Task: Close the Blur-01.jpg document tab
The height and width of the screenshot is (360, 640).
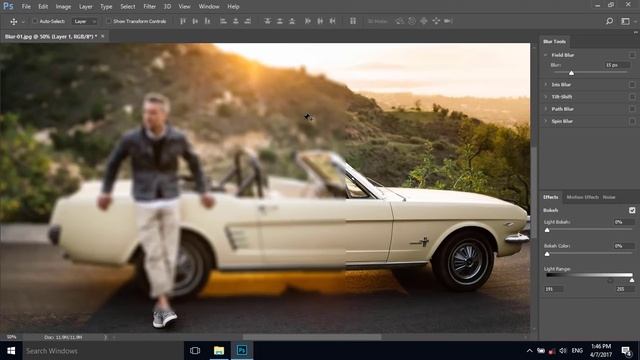Action: (103, 36)
